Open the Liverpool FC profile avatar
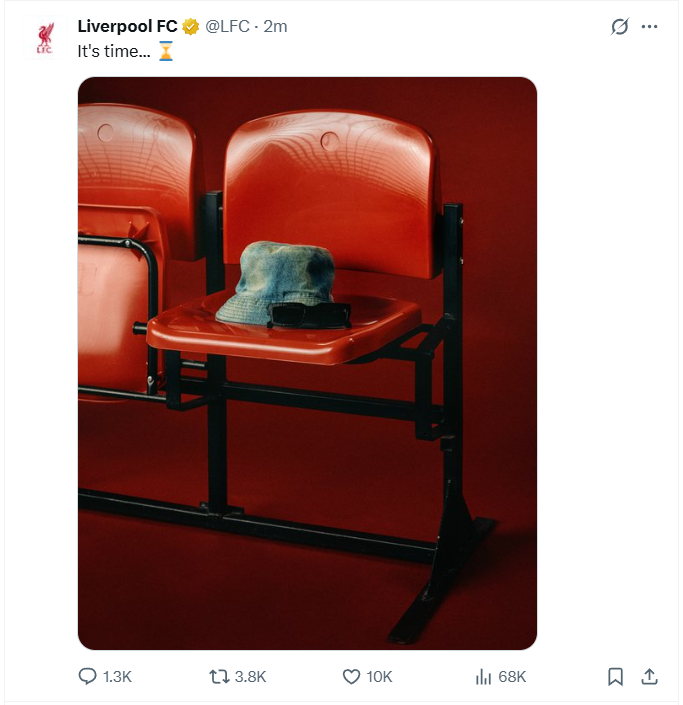The height and width of the screenshot is (705, 683). [x=45, y=37]
